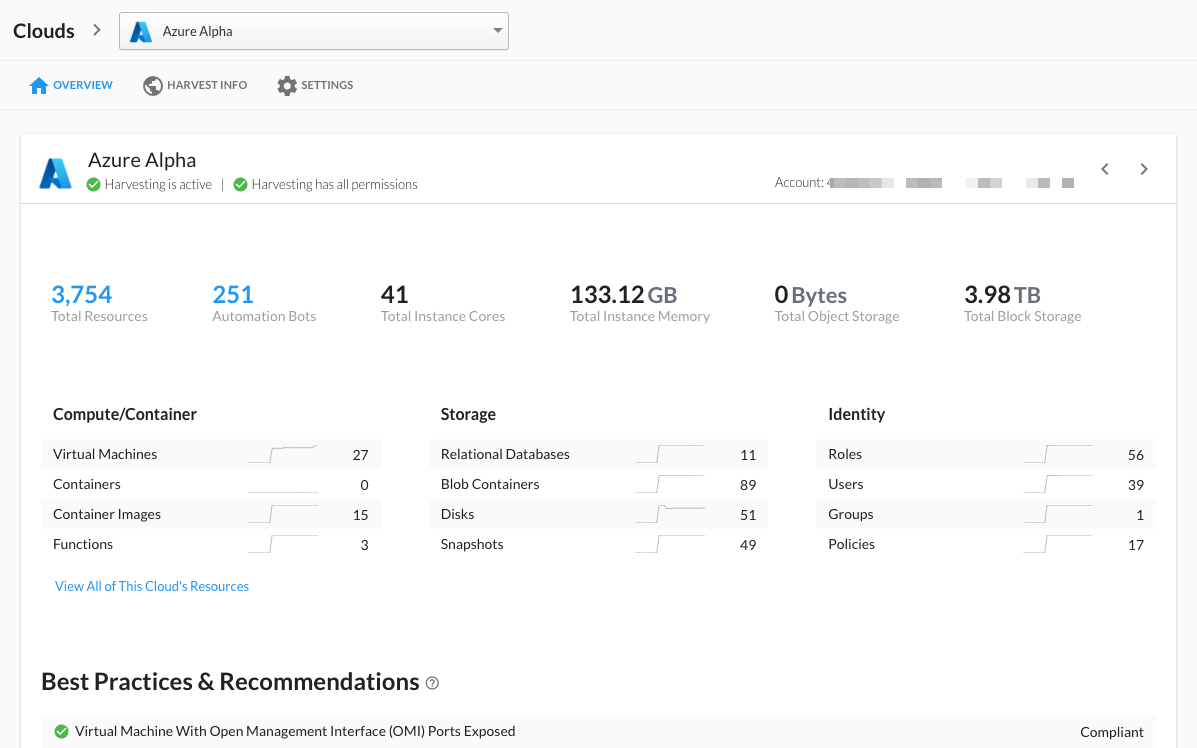Click the Roles sparkline chart
The image size is (1197, 748).
click(x=1058, y=454)
